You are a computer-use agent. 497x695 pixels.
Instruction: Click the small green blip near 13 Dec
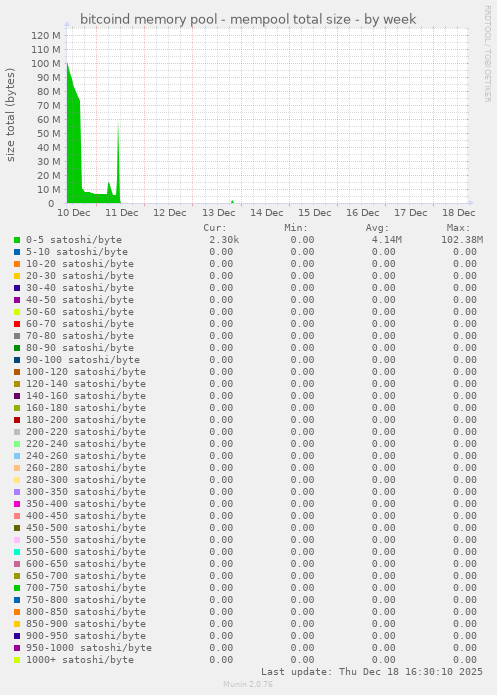232,202
